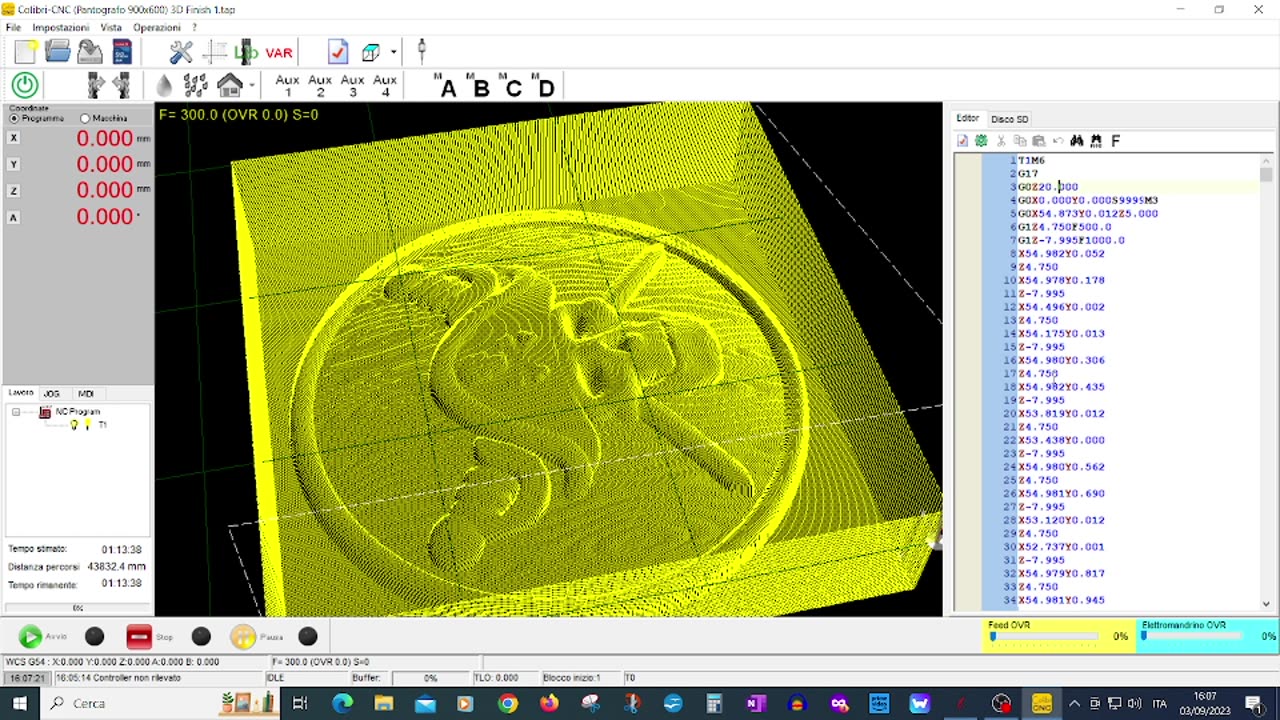Toggle the single-drop coolant icon

(164, 86)
